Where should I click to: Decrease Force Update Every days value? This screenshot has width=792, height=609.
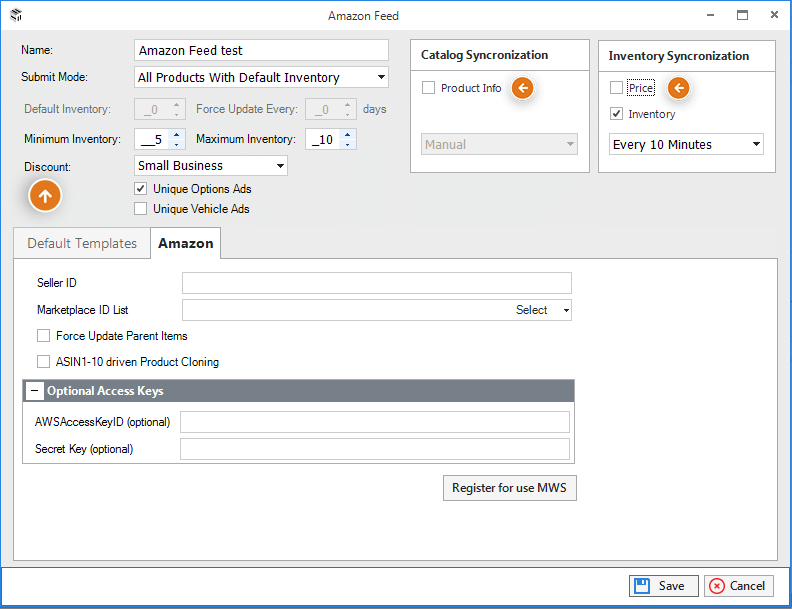pyautogui.click(x=348, y=115)
